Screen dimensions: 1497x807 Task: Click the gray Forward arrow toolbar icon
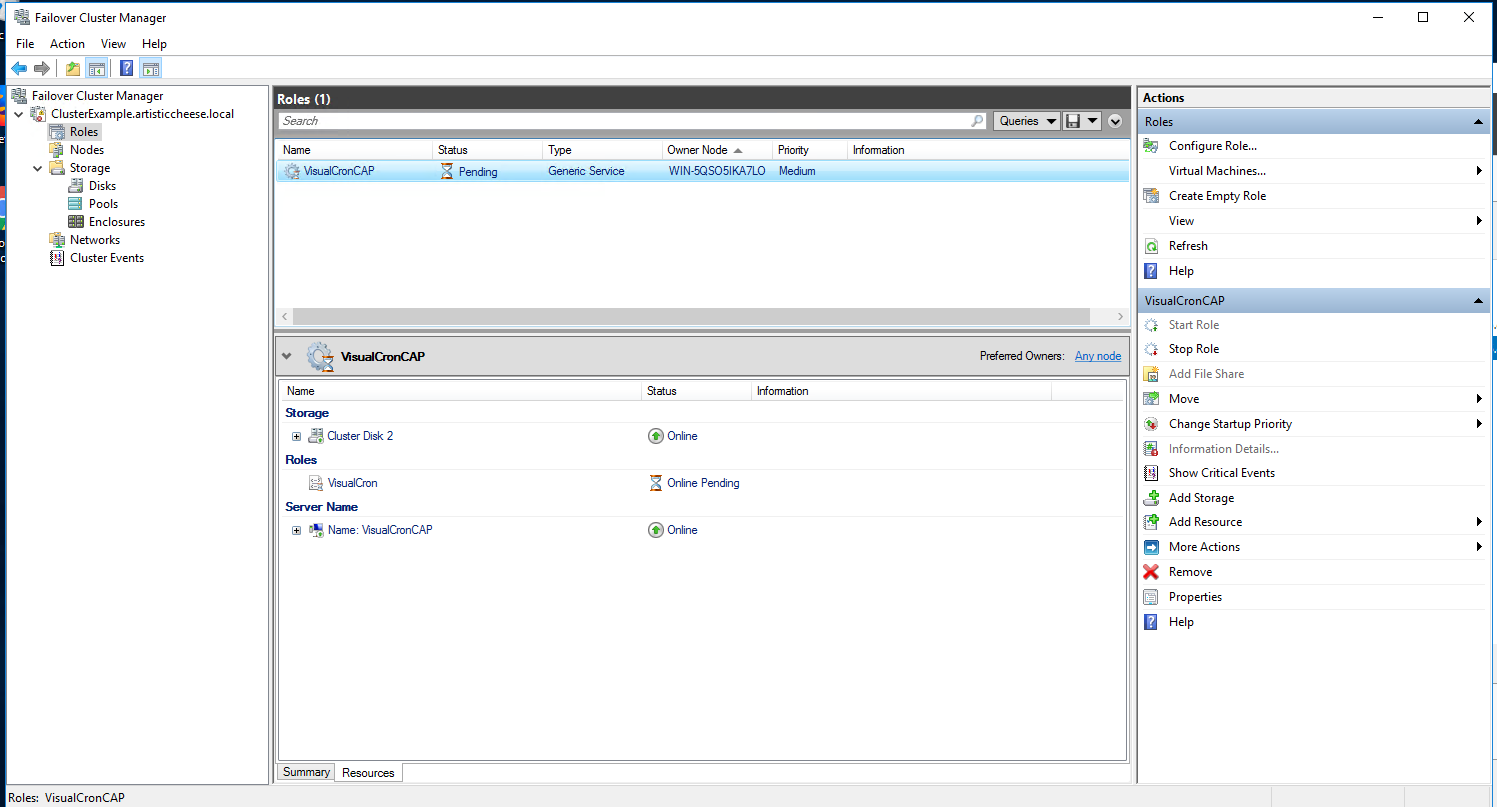click(42, 68)
